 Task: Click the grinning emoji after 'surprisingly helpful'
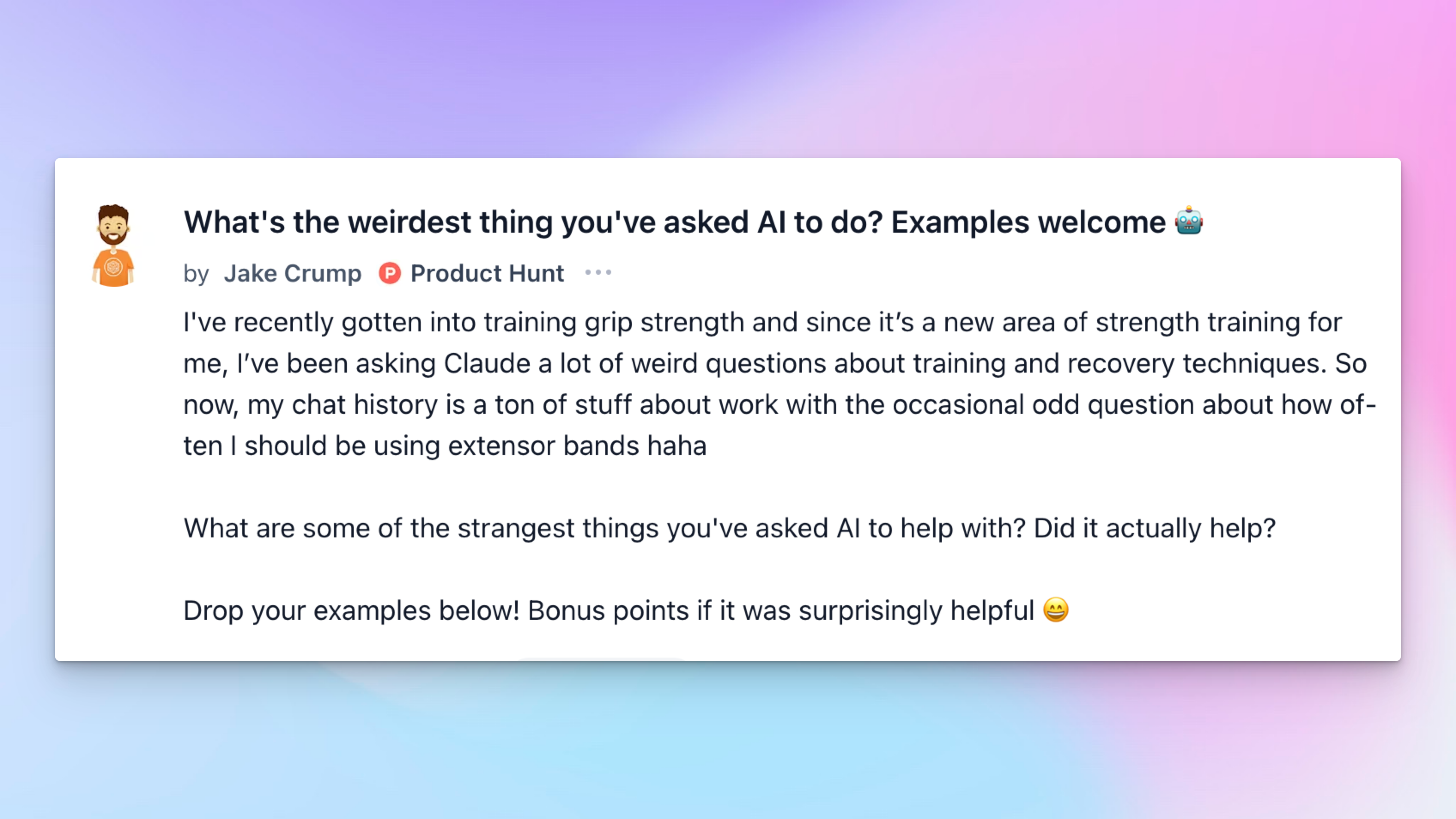pyautogui.click(x=1055, y=610)
